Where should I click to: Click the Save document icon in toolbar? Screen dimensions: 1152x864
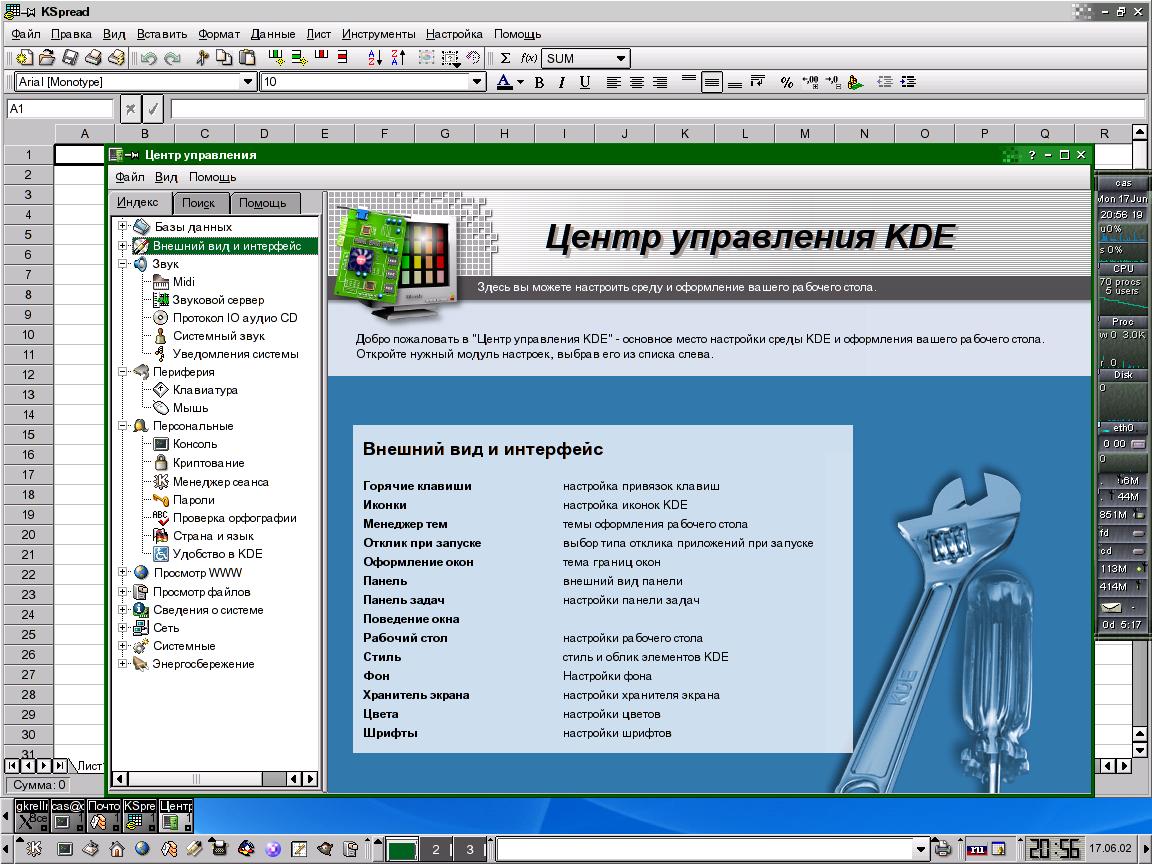coord(72,58)
